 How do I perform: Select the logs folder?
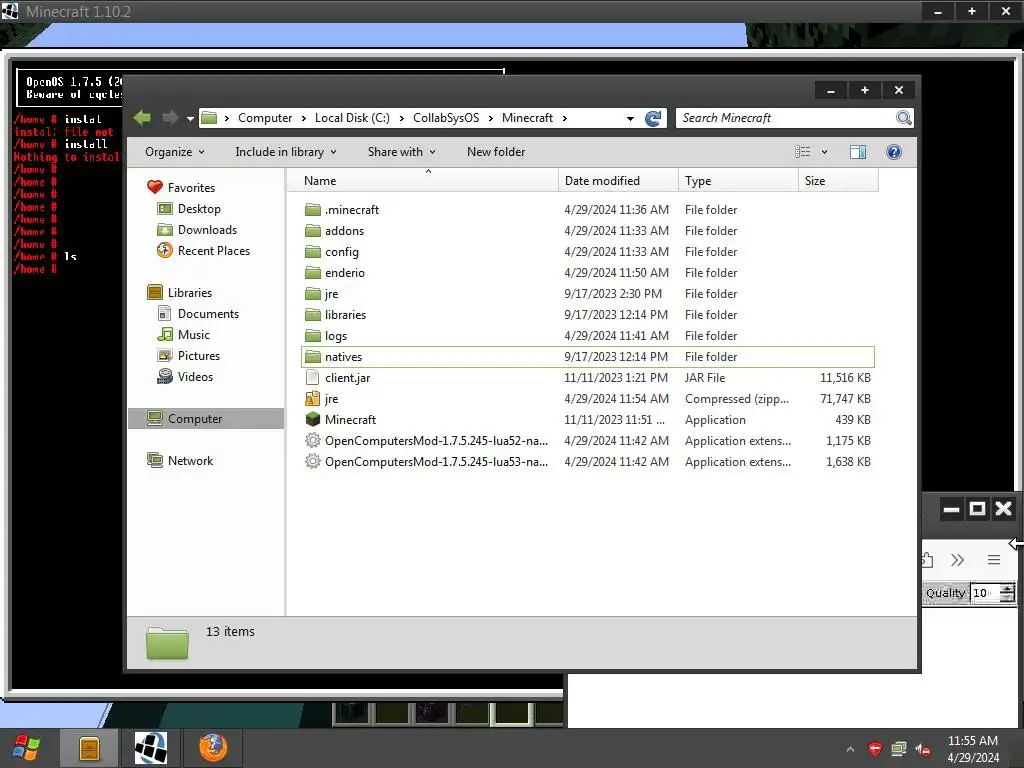click(x=588, y=336)
